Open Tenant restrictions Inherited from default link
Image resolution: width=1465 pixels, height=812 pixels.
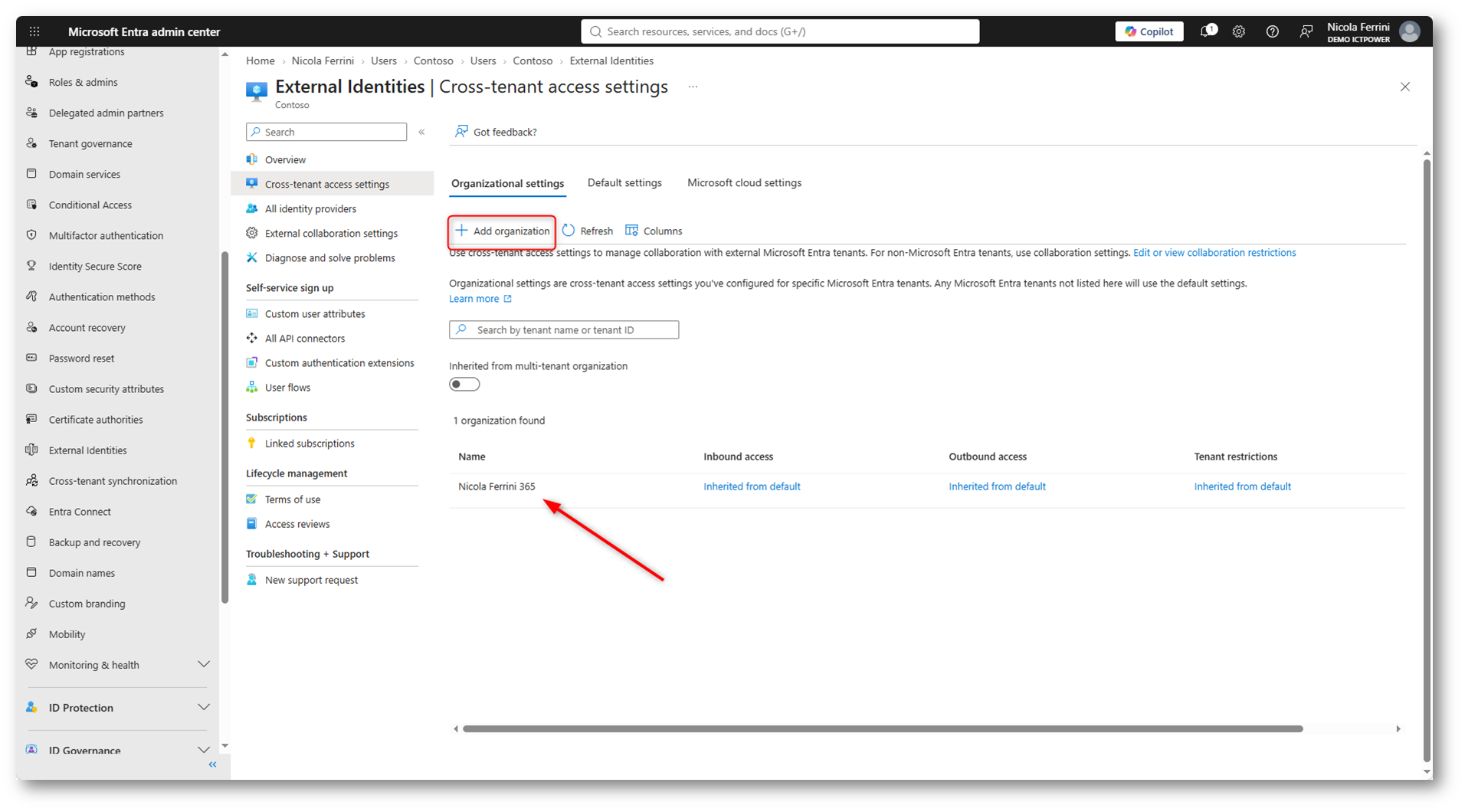[1242, 486]
